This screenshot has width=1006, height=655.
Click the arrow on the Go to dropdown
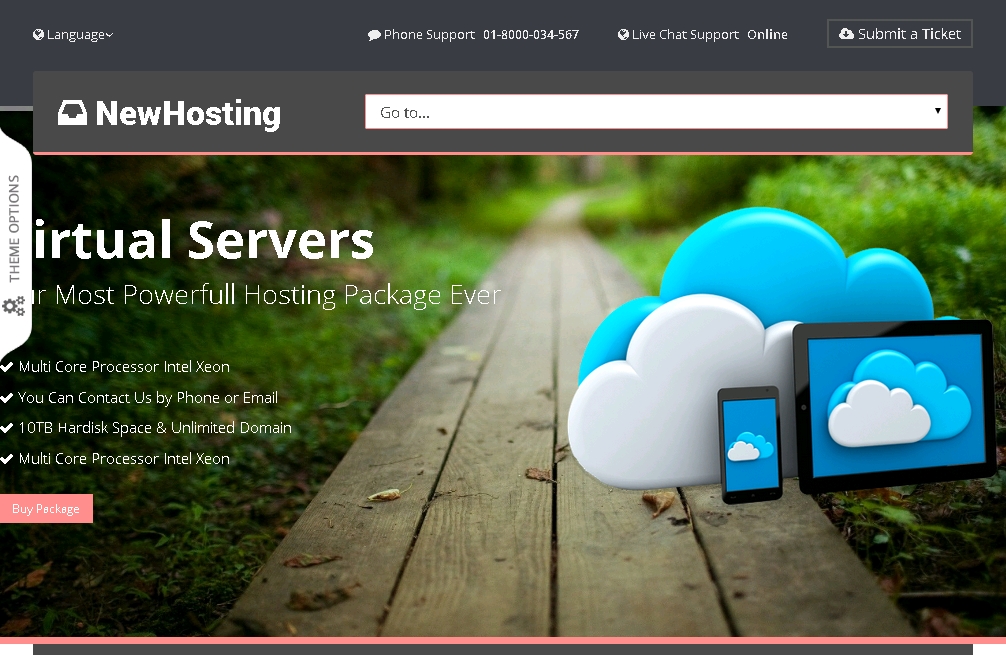point(937,111)
